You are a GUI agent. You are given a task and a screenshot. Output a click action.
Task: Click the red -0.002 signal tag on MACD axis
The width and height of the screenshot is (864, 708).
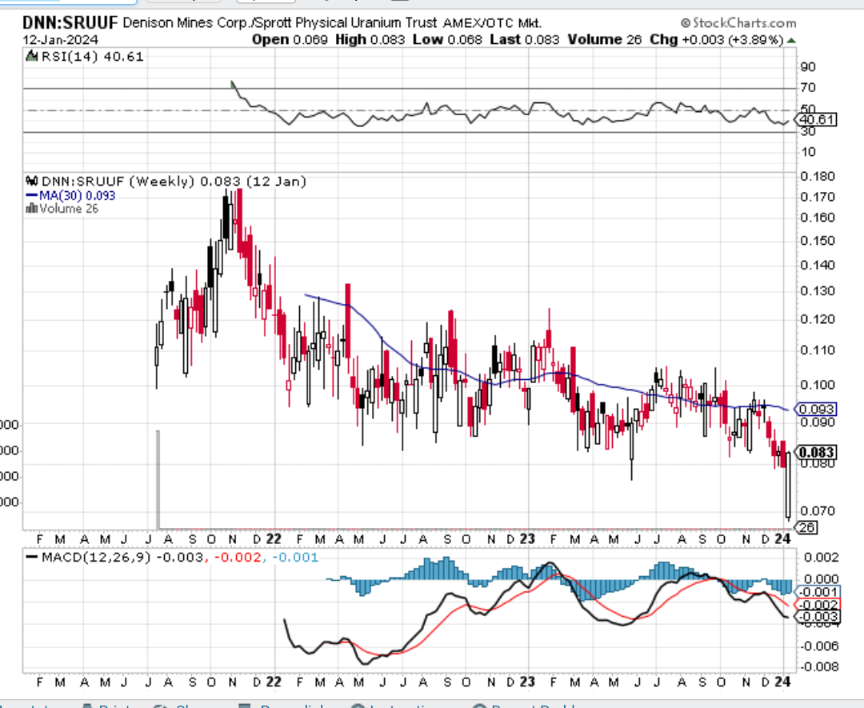coord(819,604)
